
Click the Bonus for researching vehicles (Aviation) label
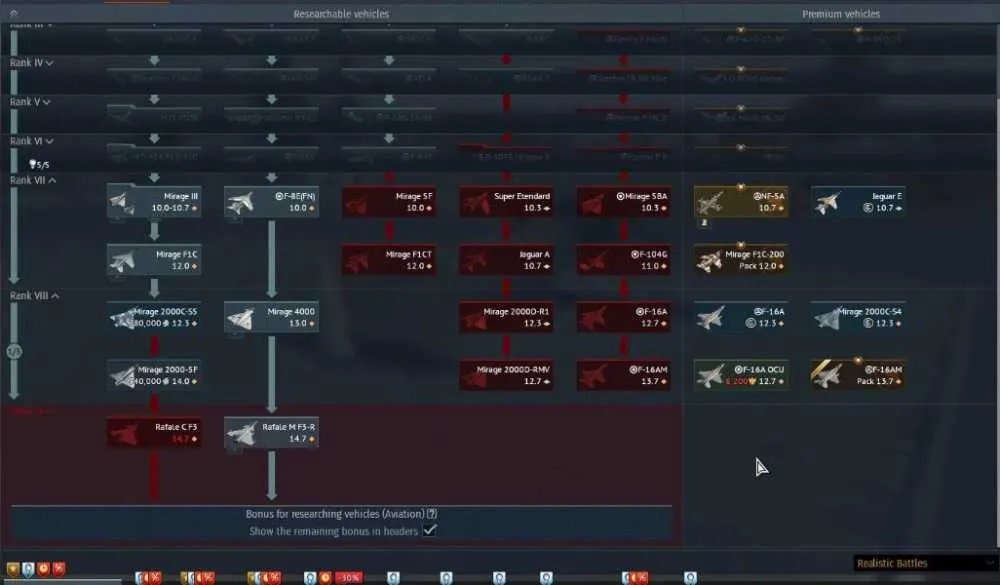335,514
